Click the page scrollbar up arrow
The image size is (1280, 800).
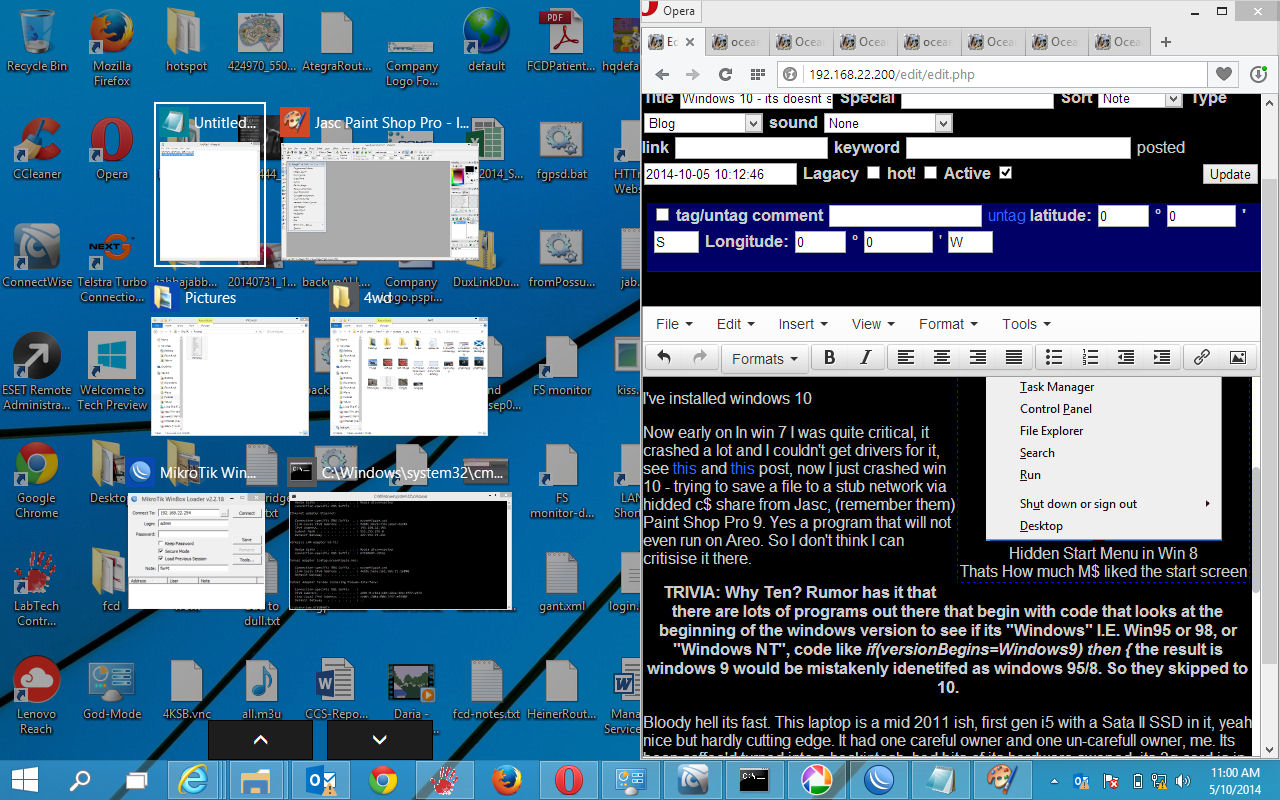pyautogui.click(x=1270, y=104)
